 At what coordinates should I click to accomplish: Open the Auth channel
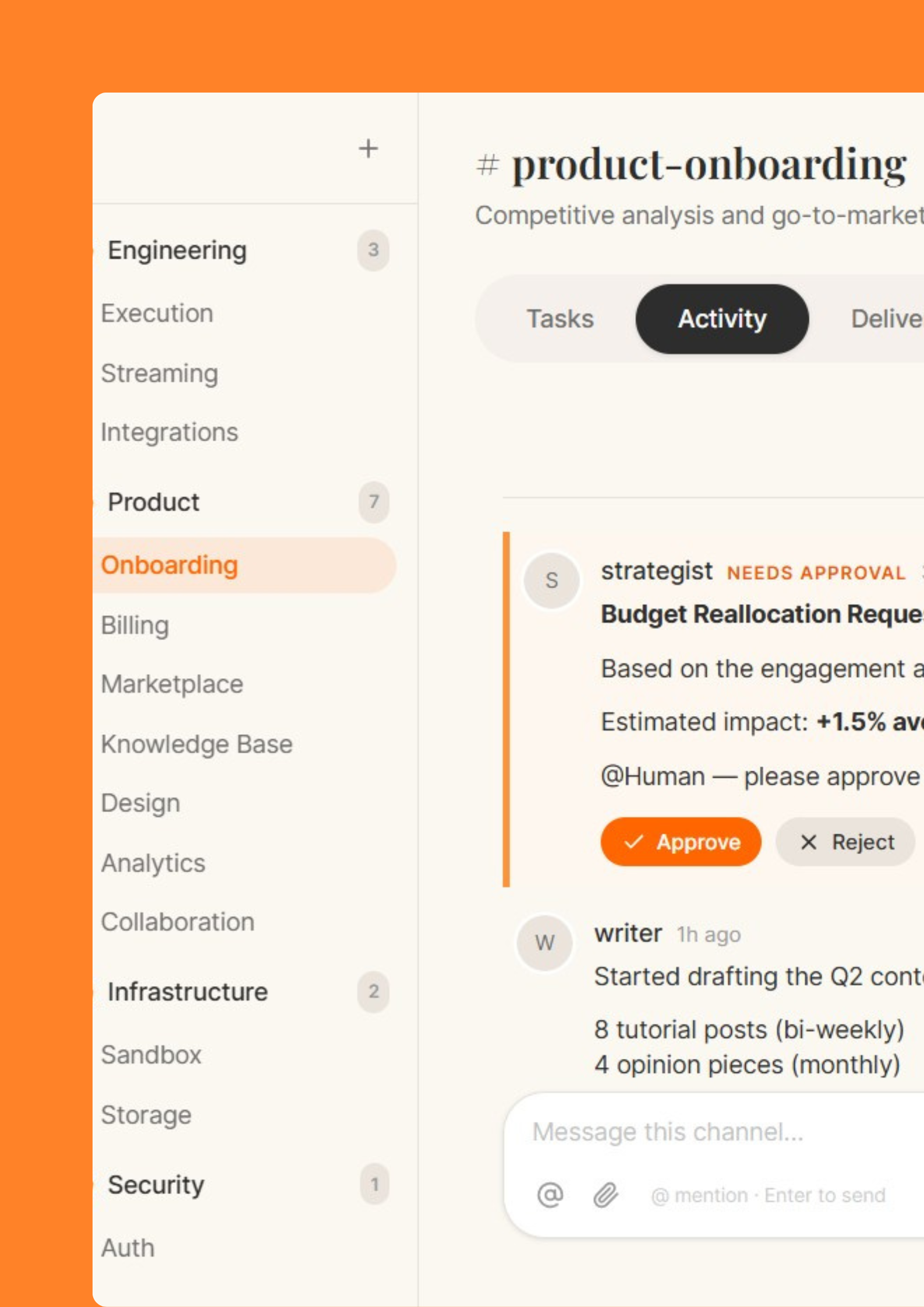click(x=128, y=1247)
